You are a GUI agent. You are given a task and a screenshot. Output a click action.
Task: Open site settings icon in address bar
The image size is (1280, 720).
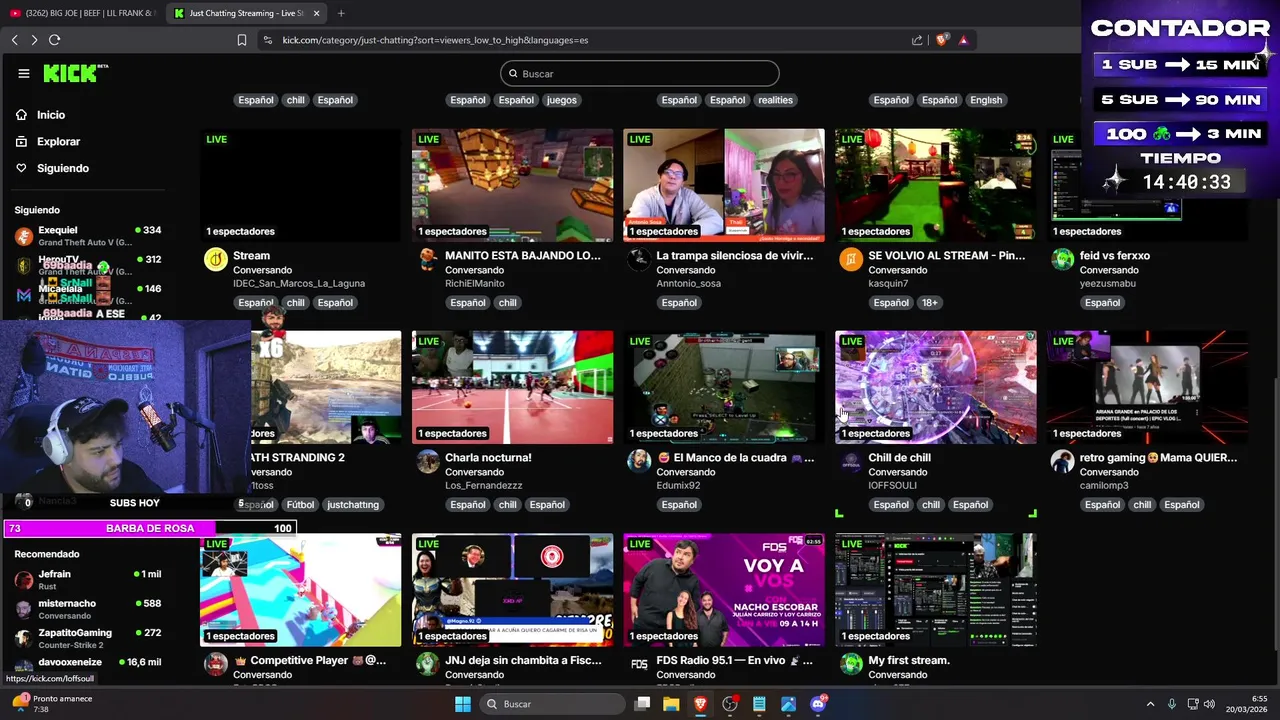pos(267,40)
